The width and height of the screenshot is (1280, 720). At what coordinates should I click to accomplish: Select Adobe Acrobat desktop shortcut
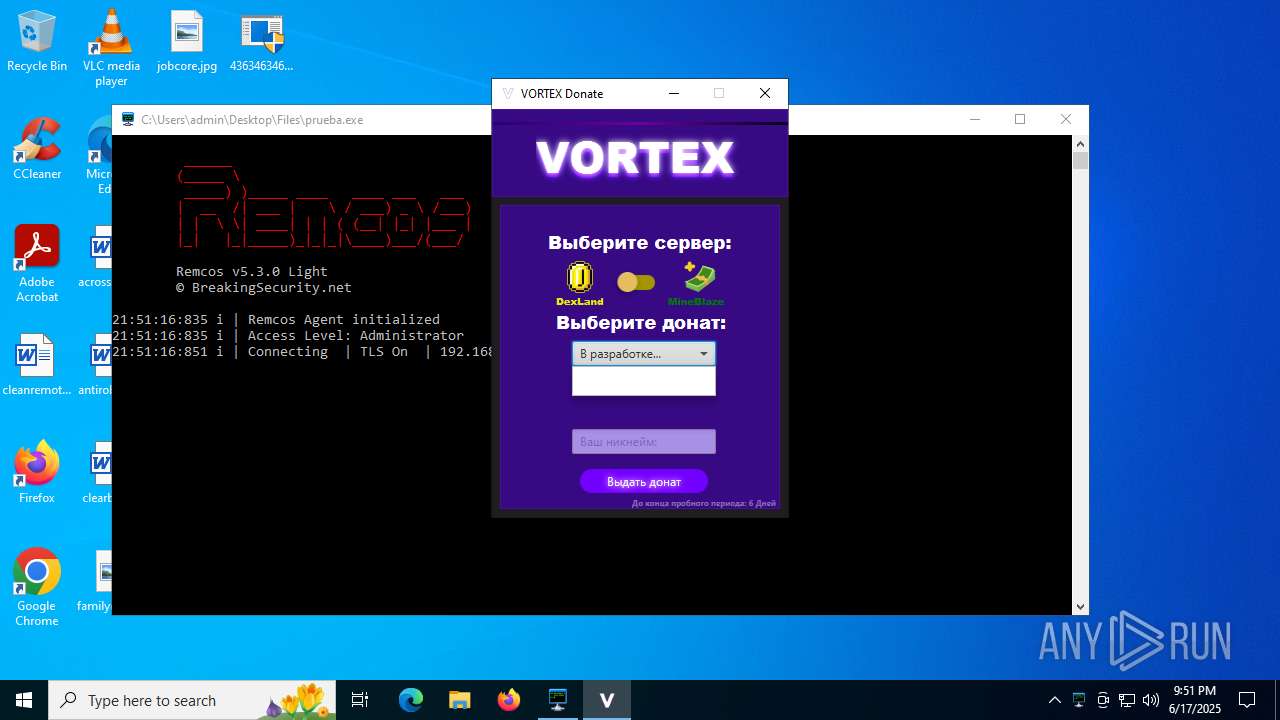click(37, 264)
